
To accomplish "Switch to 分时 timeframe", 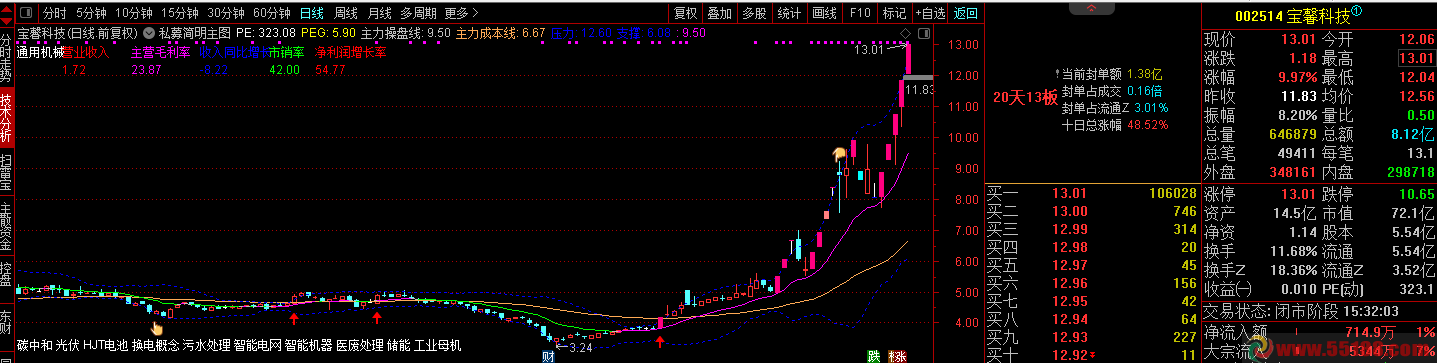I will coord(54,13).
